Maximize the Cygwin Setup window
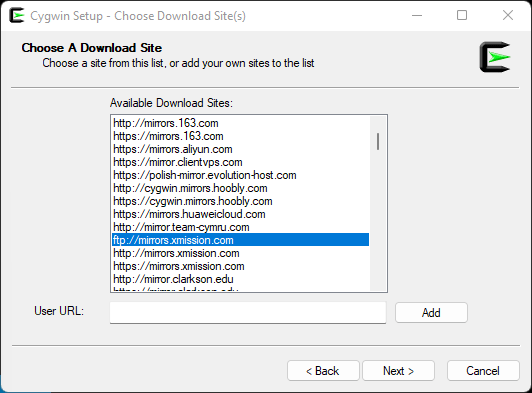The image size is (532, 393). coord(462,15)
